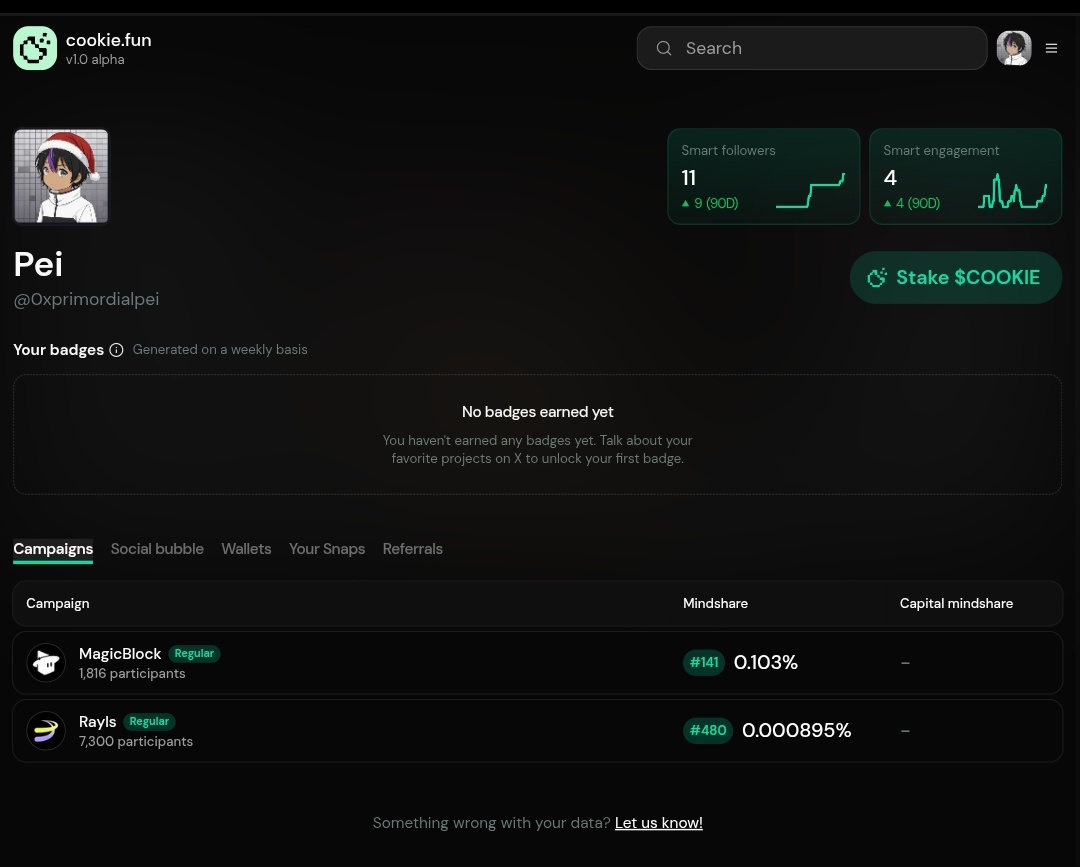Click the Stake $COOKIE button
The height and width of the screenshot is (867, 1080).
(955, 278)
